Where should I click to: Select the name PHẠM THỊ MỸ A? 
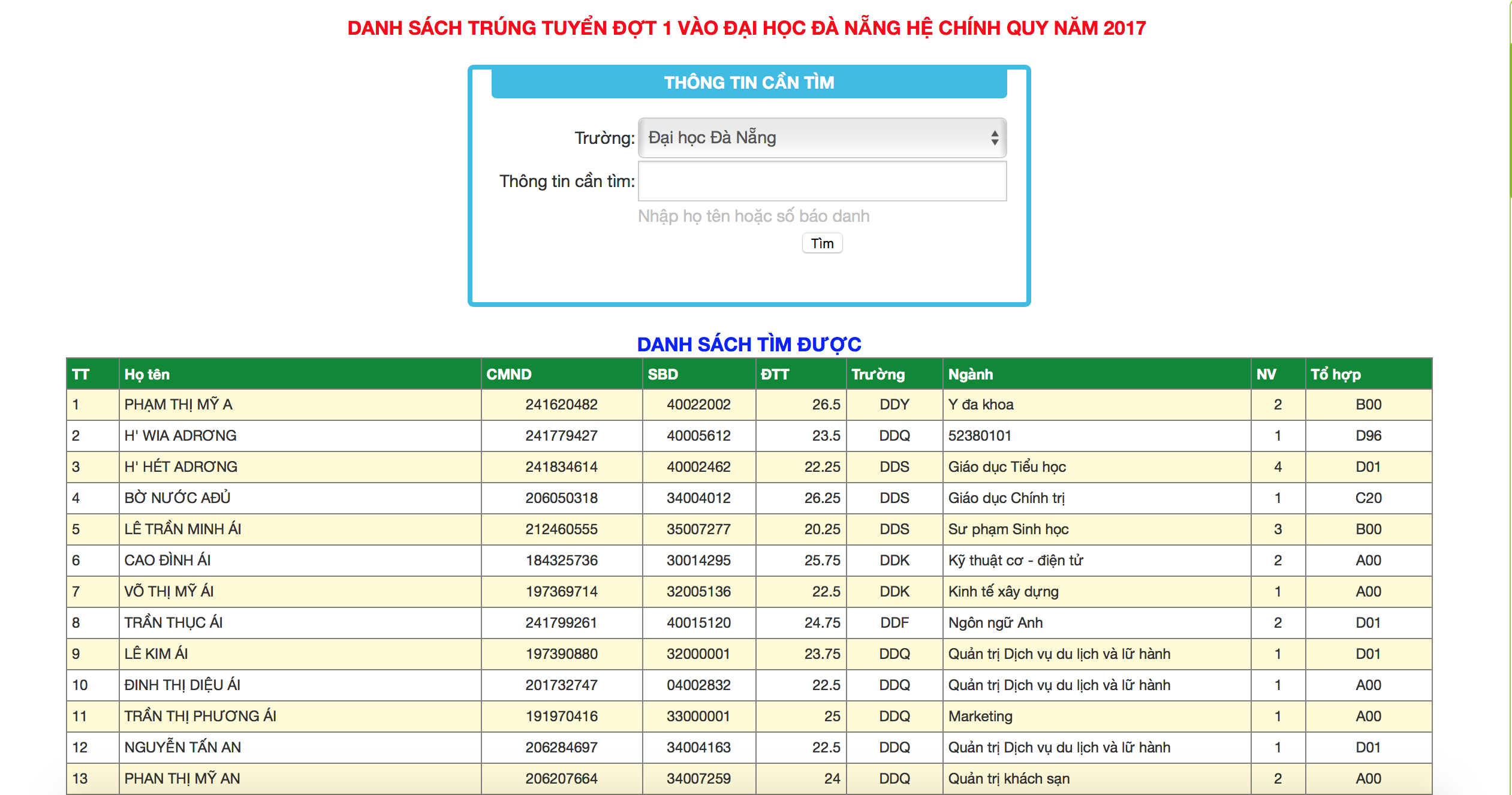[178, 405]
